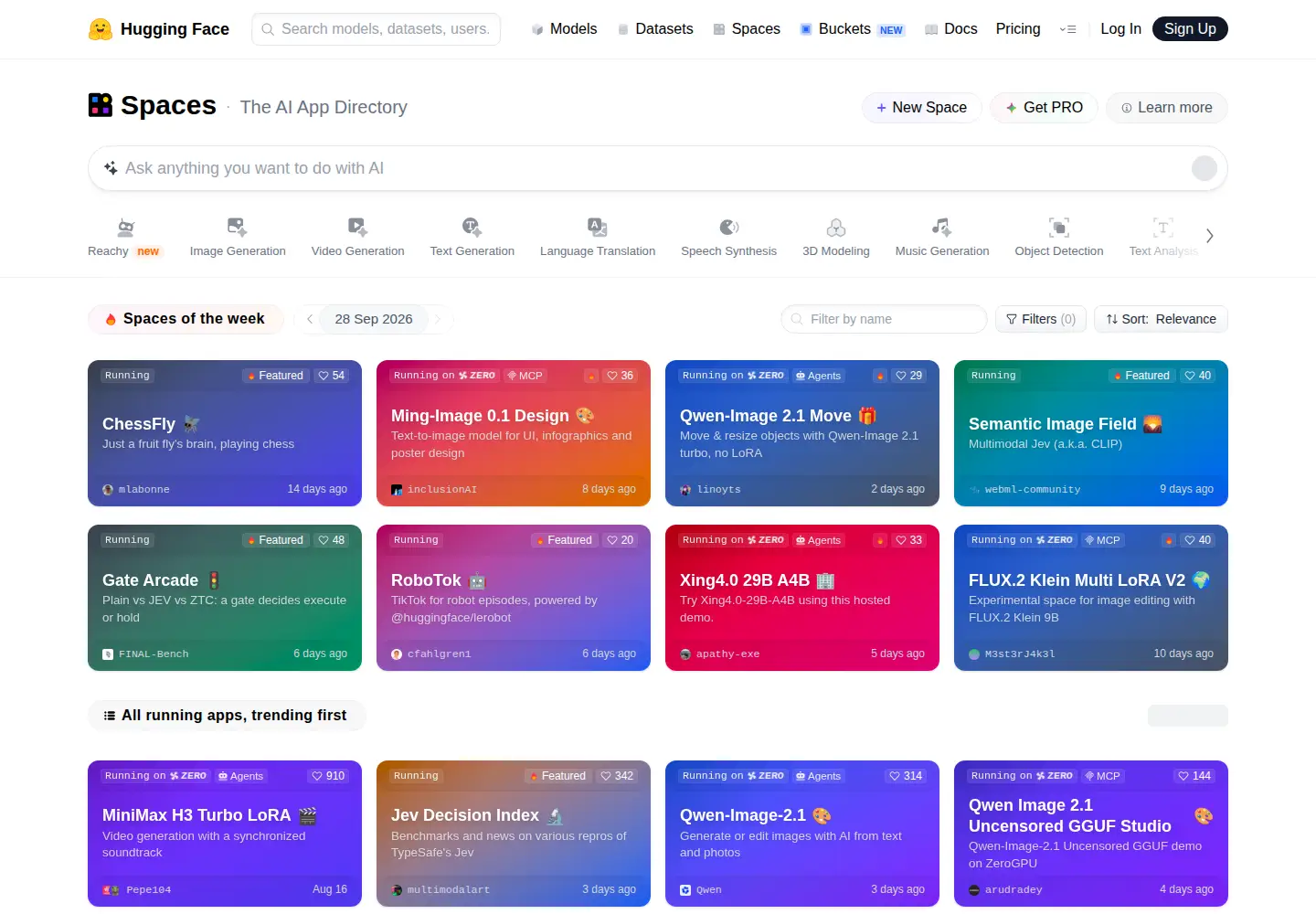Screen dimensions: 1316x914
Task: Go to previous week before 28 Sep 2026
Action: point(310,319)
